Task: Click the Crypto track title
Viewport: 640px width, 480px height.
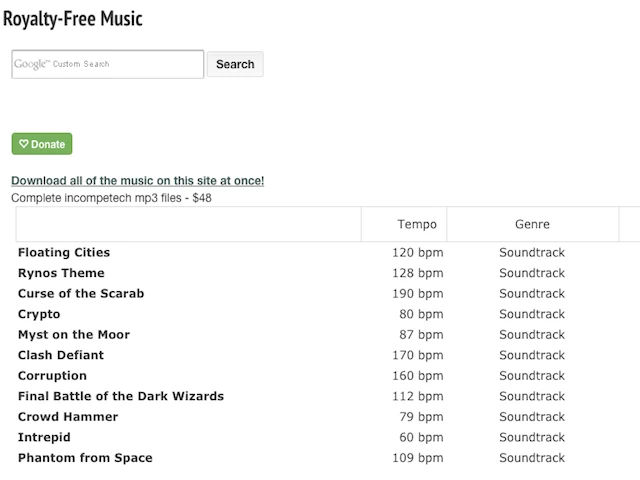Action: [39, 314]
